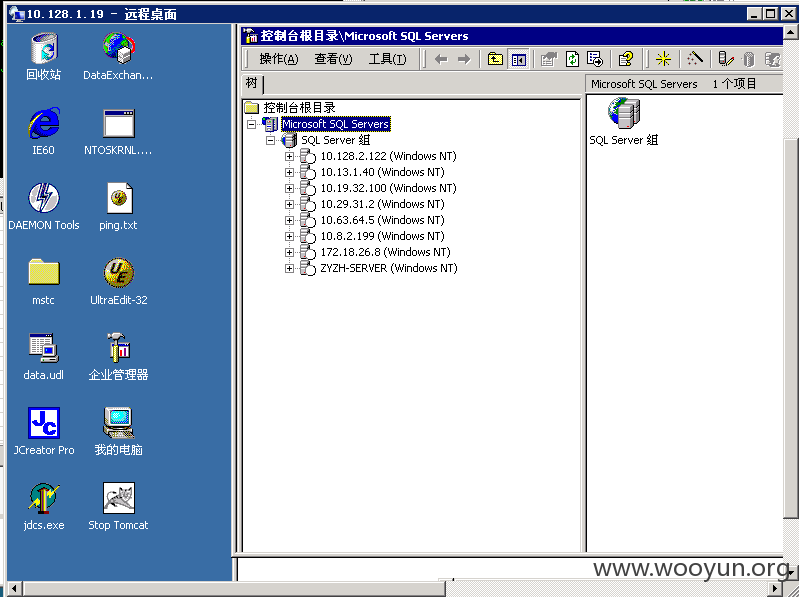
Task: Click the Help toolbar icon
Action: 626,59
